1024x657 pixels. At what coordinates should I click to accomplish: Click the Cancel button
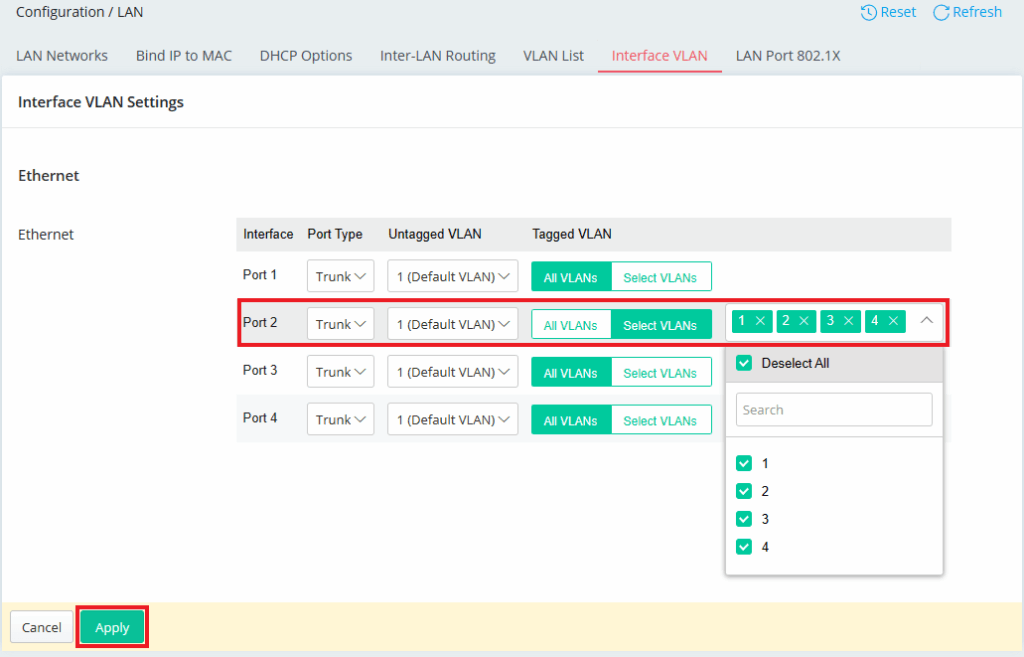pos(42,627)
